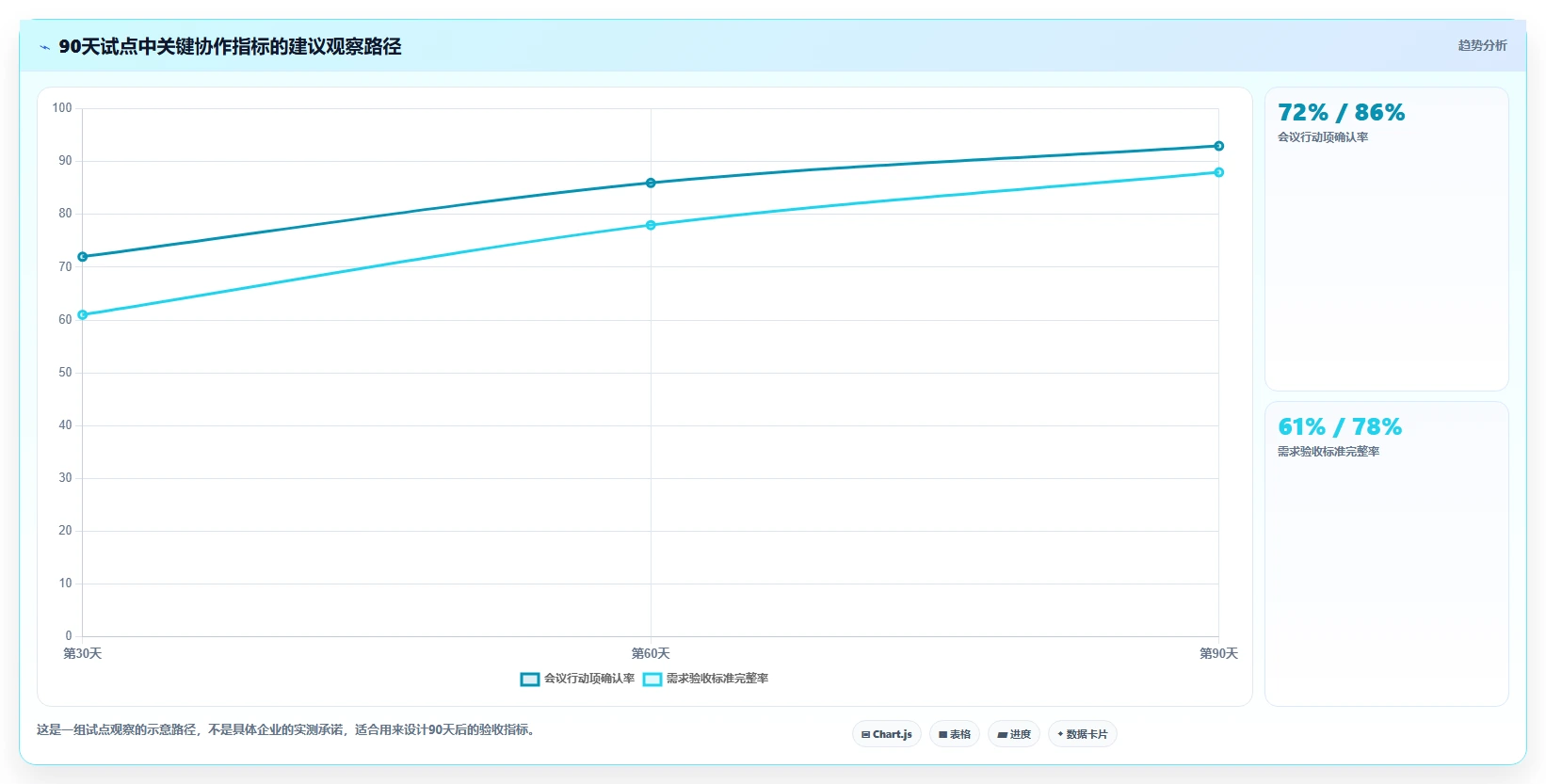Click the 需求验收标准完整率 legend label

click(717, 679)
